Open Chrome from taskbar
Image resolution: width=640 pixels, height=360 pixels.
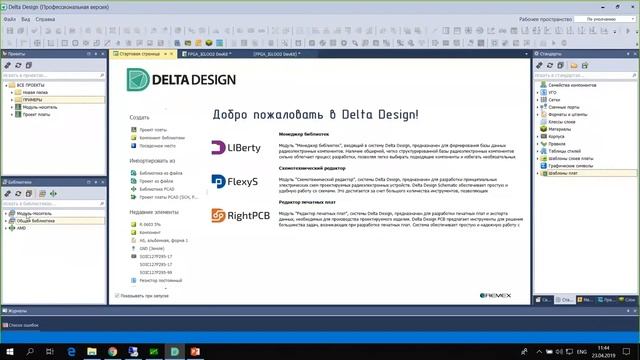click(113, 351)
